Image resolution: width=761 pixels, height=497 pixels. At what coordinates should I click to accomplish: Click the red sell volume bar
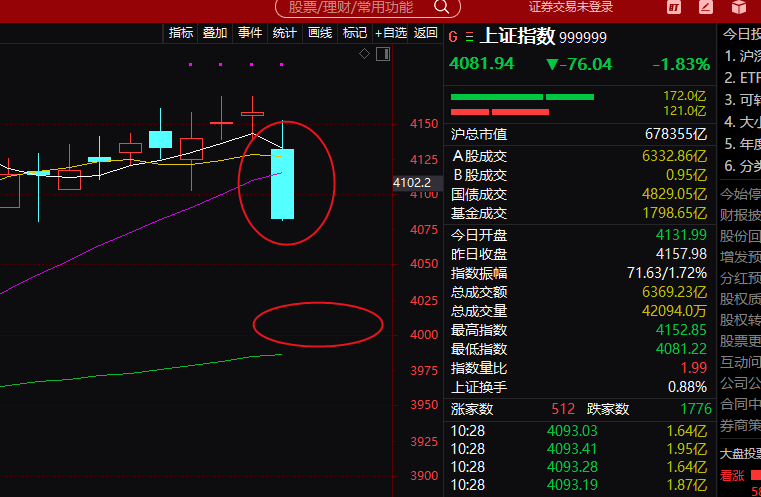click(500, 112)
